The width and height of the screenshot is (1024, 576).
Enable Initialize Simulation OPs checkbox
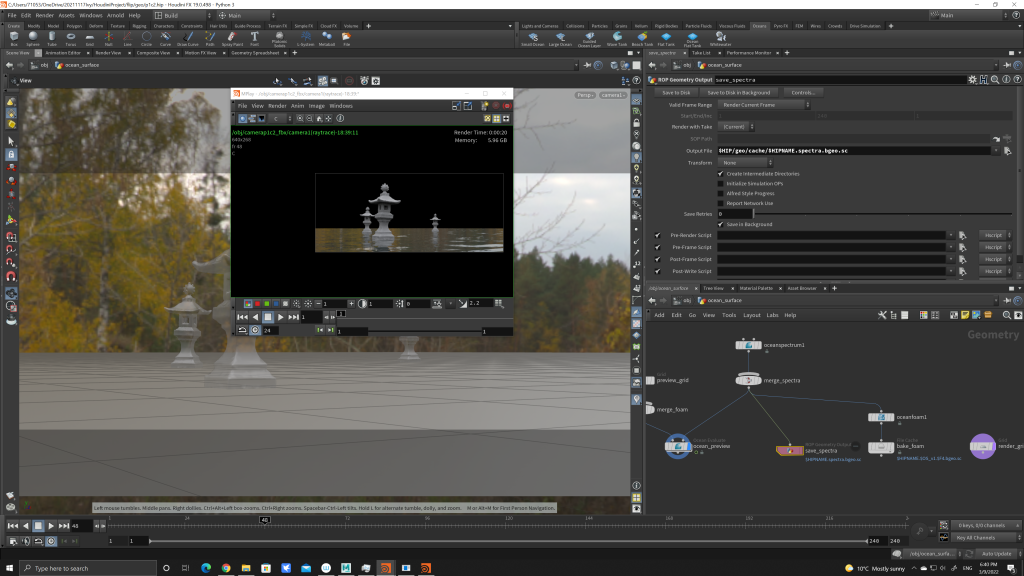click(x=720, y=183)
